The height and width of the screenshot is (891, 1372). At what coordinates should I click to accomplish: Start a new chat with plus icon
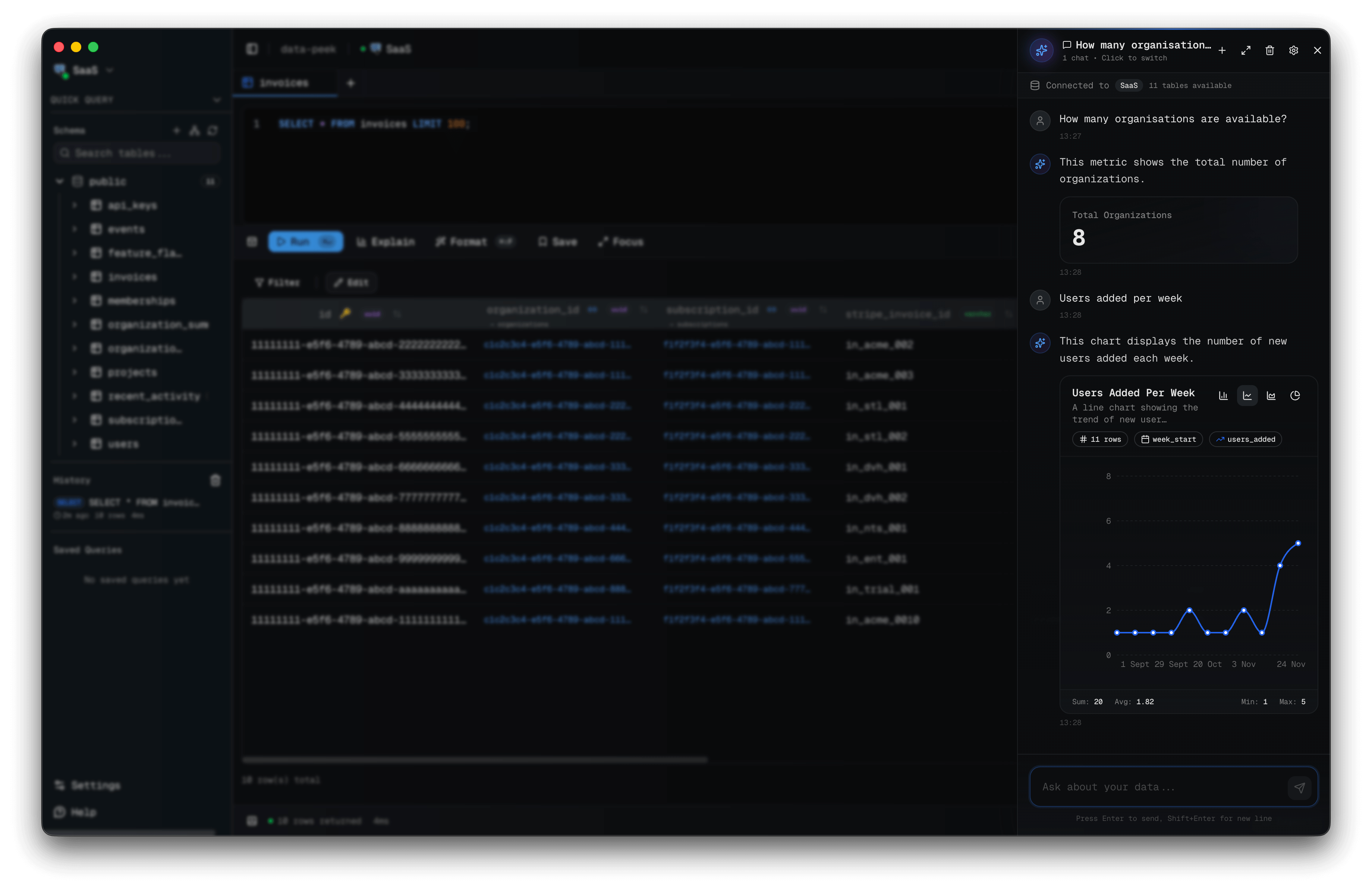coord(1221,51)
